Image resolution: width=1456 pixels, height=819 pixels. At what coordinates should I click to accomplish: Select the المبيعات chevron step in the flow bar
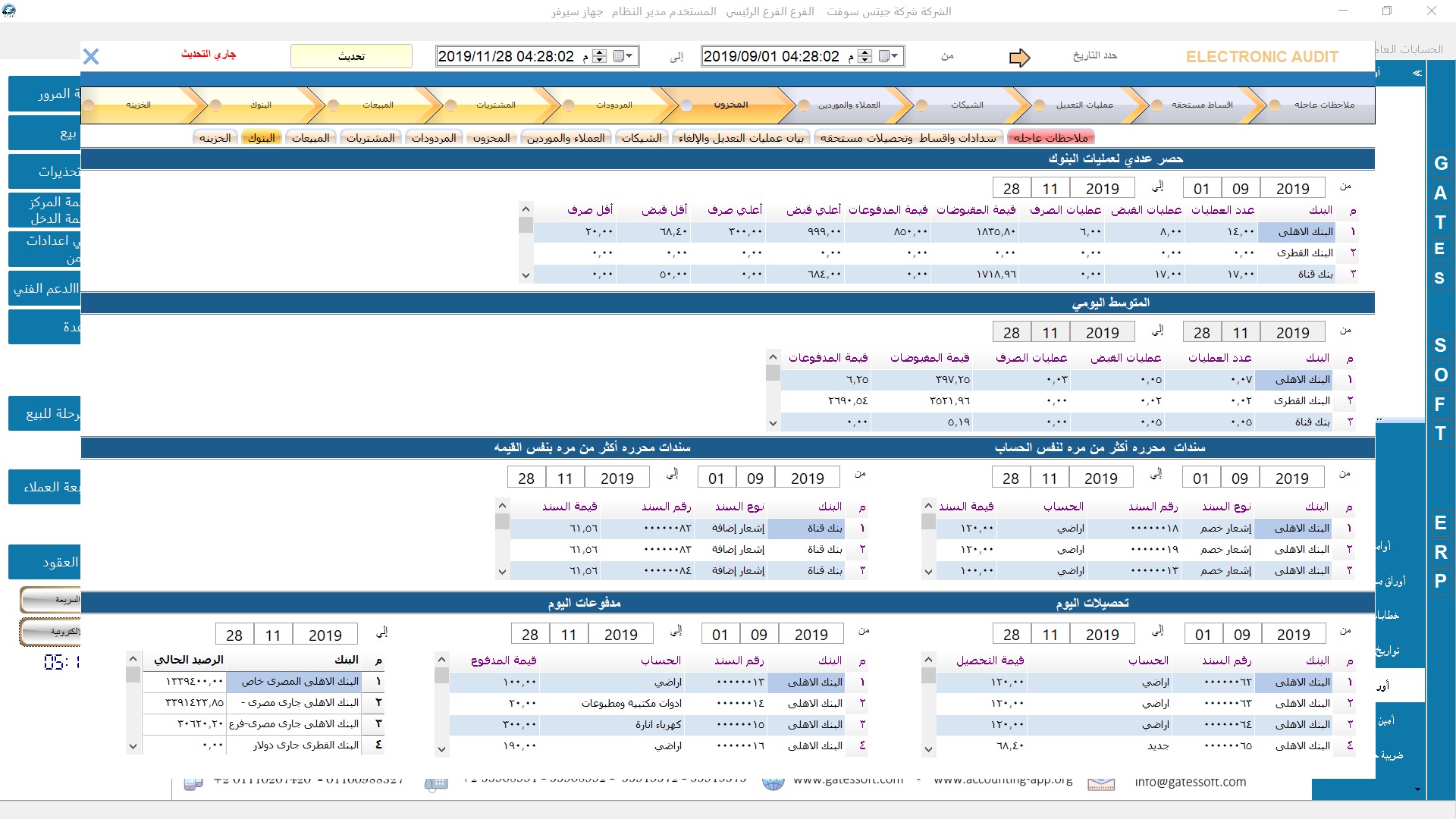point(378,105)
